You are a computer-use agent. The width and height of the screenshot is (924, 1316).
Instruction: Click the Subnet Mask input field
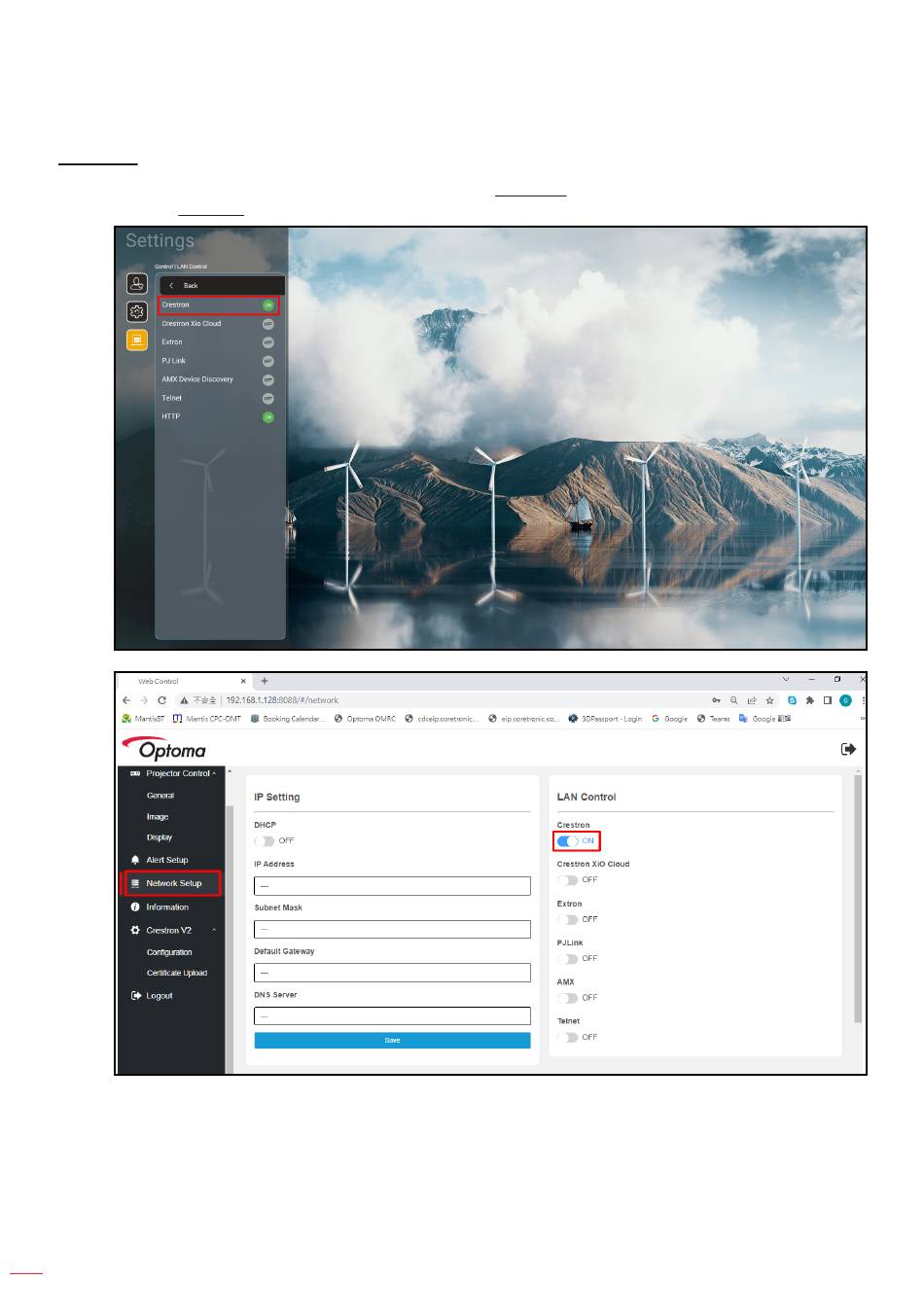click(x=392, y=930)
